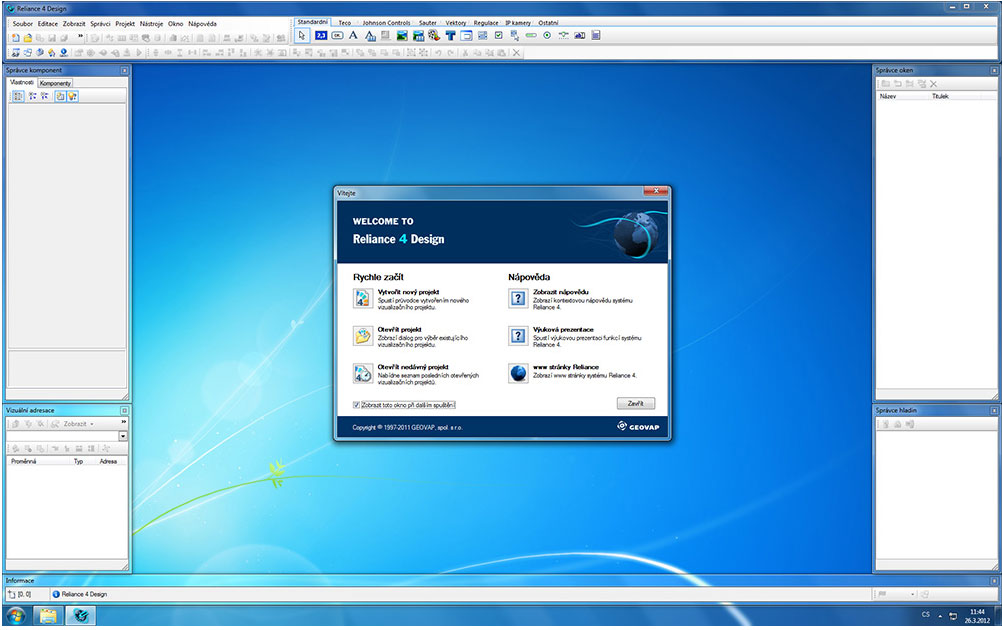Click the house icon in second toolbar row
Screen dimensions: 1002x630
(x=52, y=52)
